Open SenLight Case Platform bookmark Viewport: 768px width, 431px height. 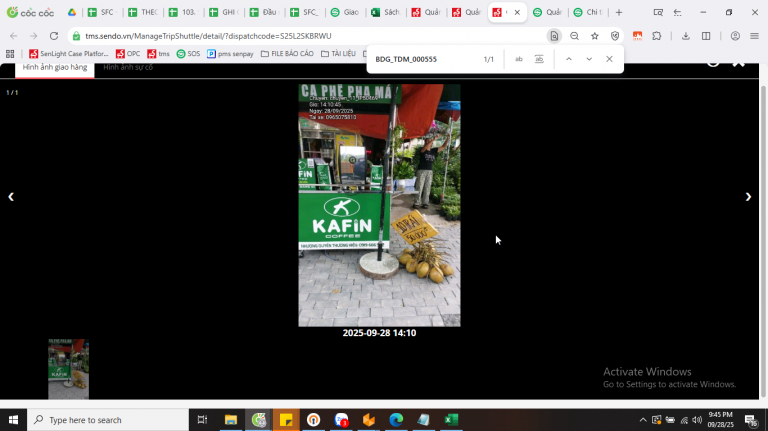69,54
